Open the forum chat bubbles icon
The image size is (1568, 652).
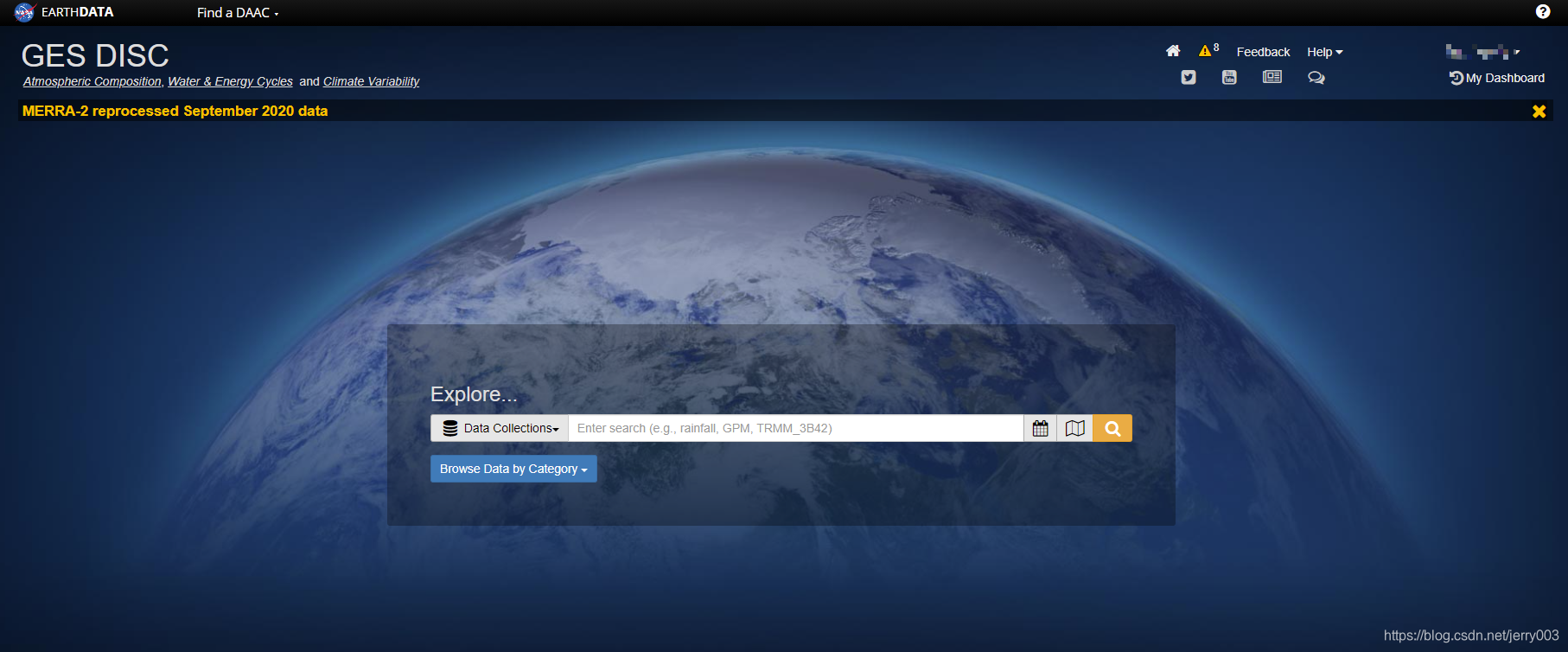(1316, 77)
